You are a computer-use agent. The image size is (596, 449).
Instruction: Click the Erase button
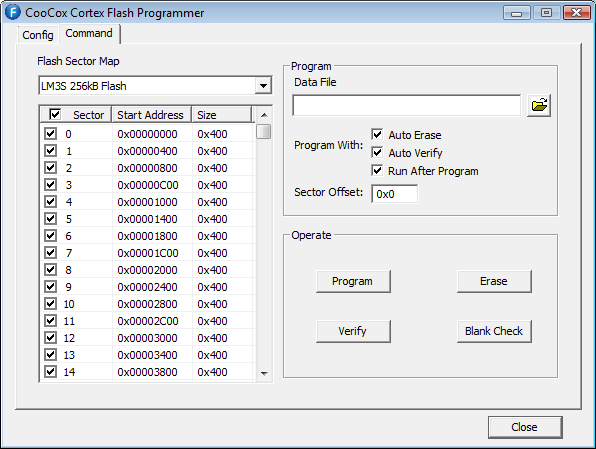(494, 281)
